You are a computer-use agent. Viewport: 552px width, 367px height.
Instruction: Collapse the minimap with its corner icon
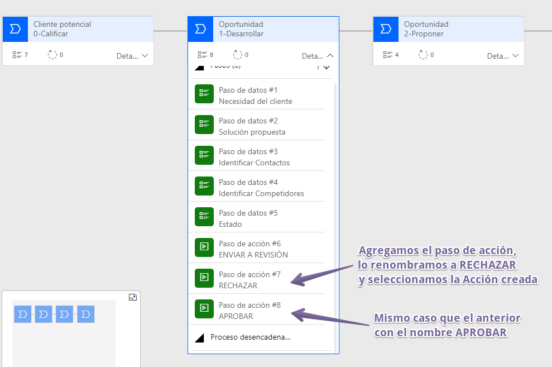(133, 298)
